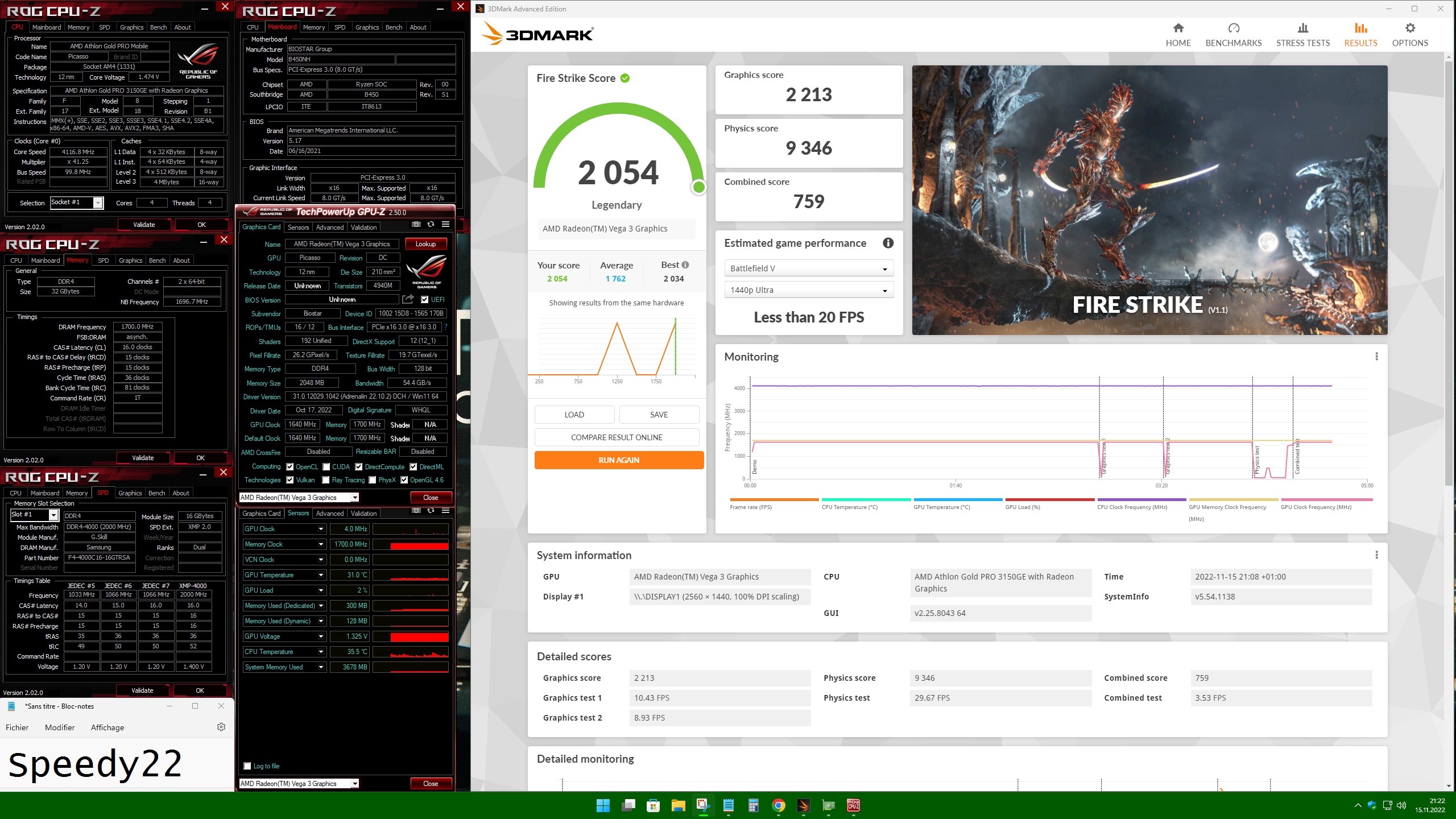
Task: Open the Socket #1 selection dropdown in CPU-Z
Action: coord(77,202)
